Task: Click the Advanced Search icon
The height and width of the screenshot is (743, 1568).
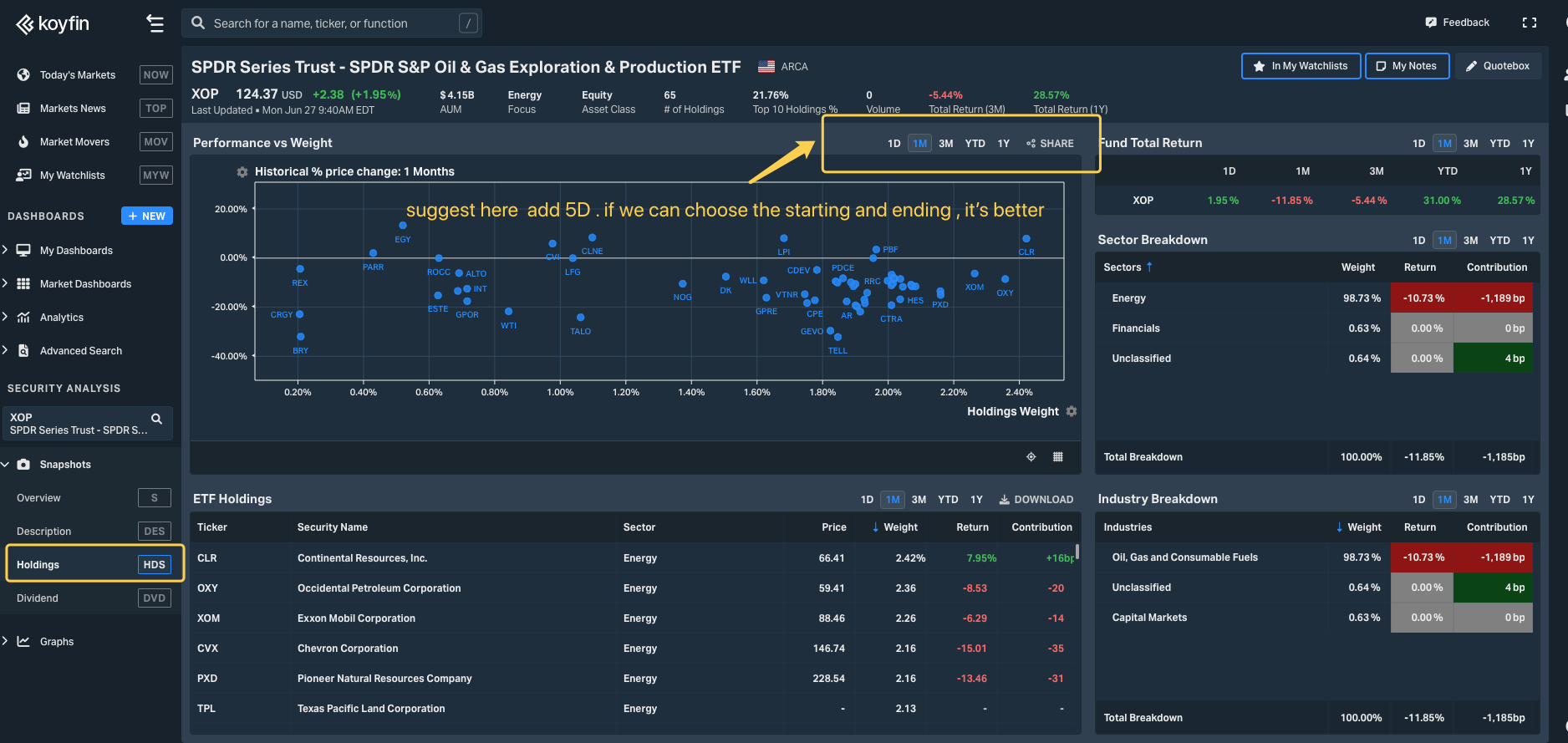Action: 23,351
